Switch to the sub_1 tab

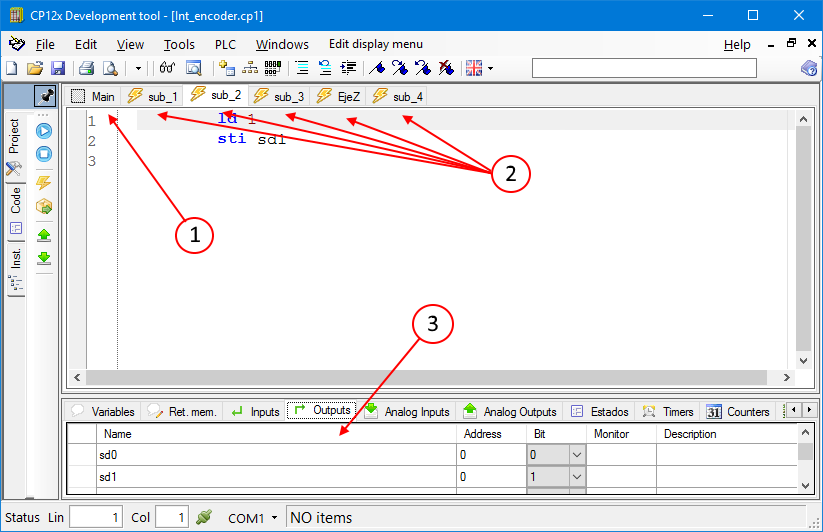click(152, 97)
